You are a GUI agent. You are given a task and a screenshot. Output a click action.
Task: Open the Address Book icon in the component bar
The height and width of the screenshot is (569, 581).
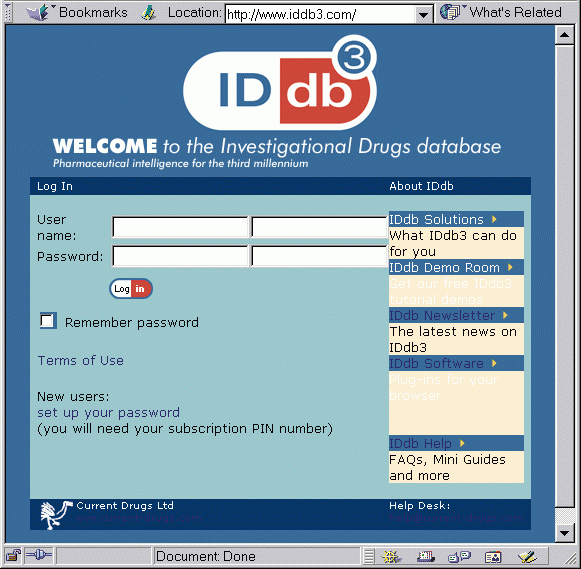pyautogui.click(x=493, y=556)
